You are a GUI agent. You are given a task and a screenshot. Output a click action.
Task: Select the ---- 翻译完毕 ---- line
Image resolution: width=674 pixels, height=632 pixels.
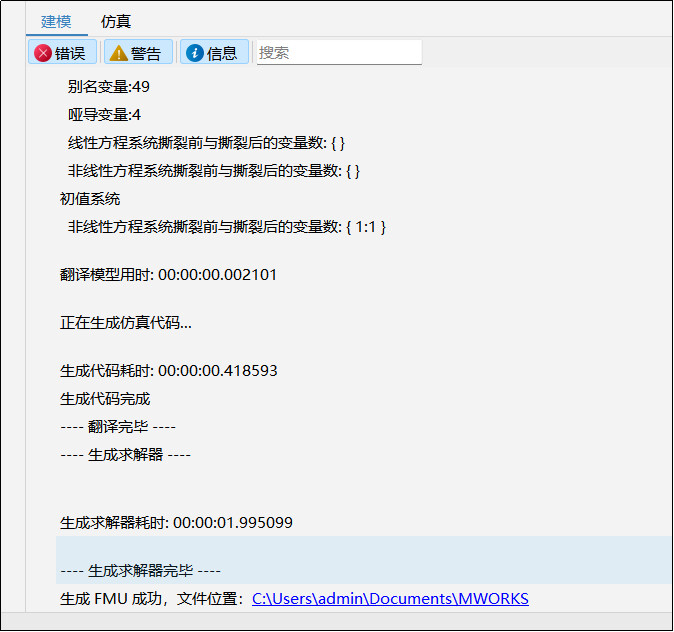click(x=118, y=427)
